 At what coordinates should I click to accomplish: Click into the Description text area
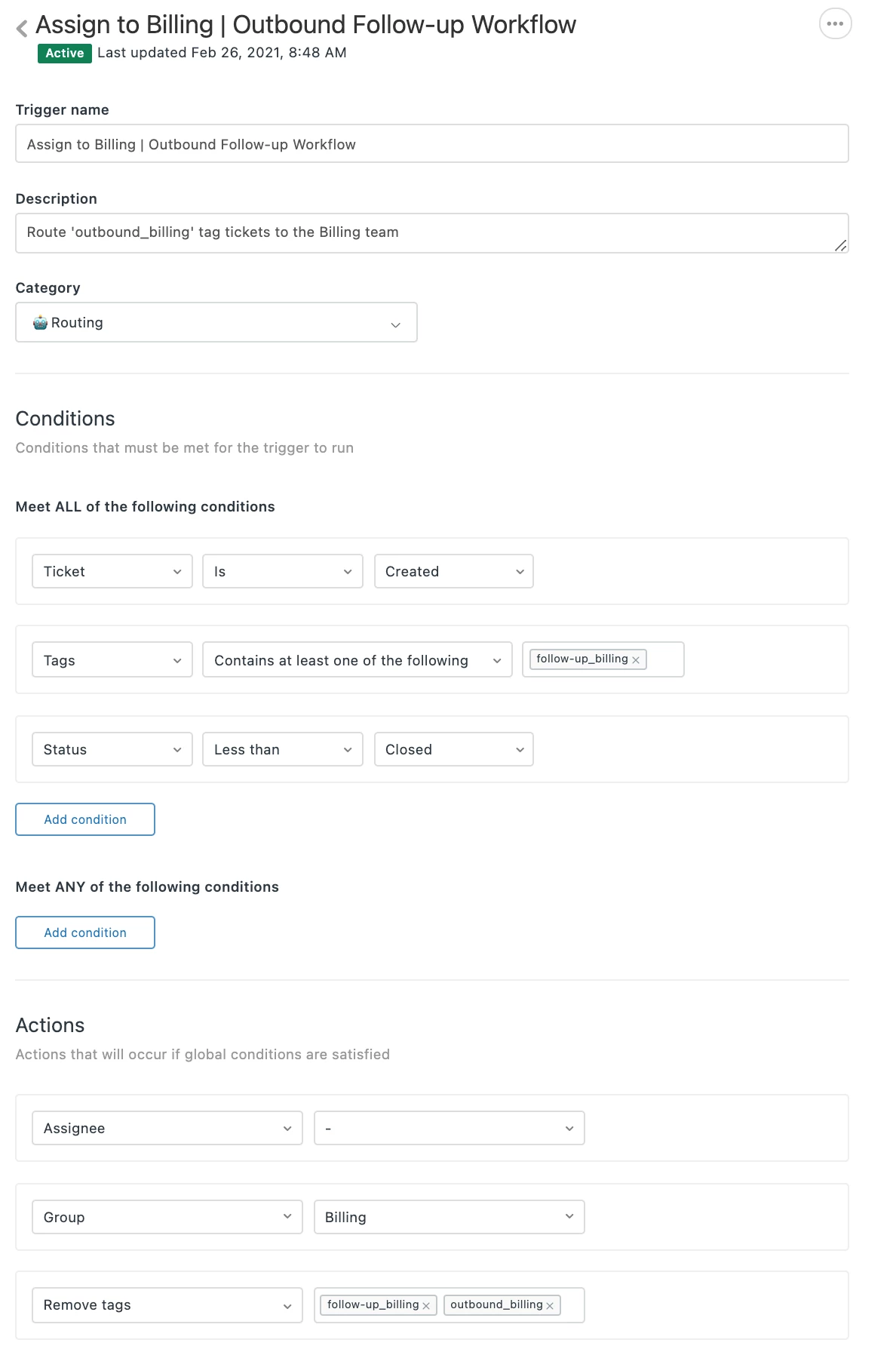click(x=431, y=232)
